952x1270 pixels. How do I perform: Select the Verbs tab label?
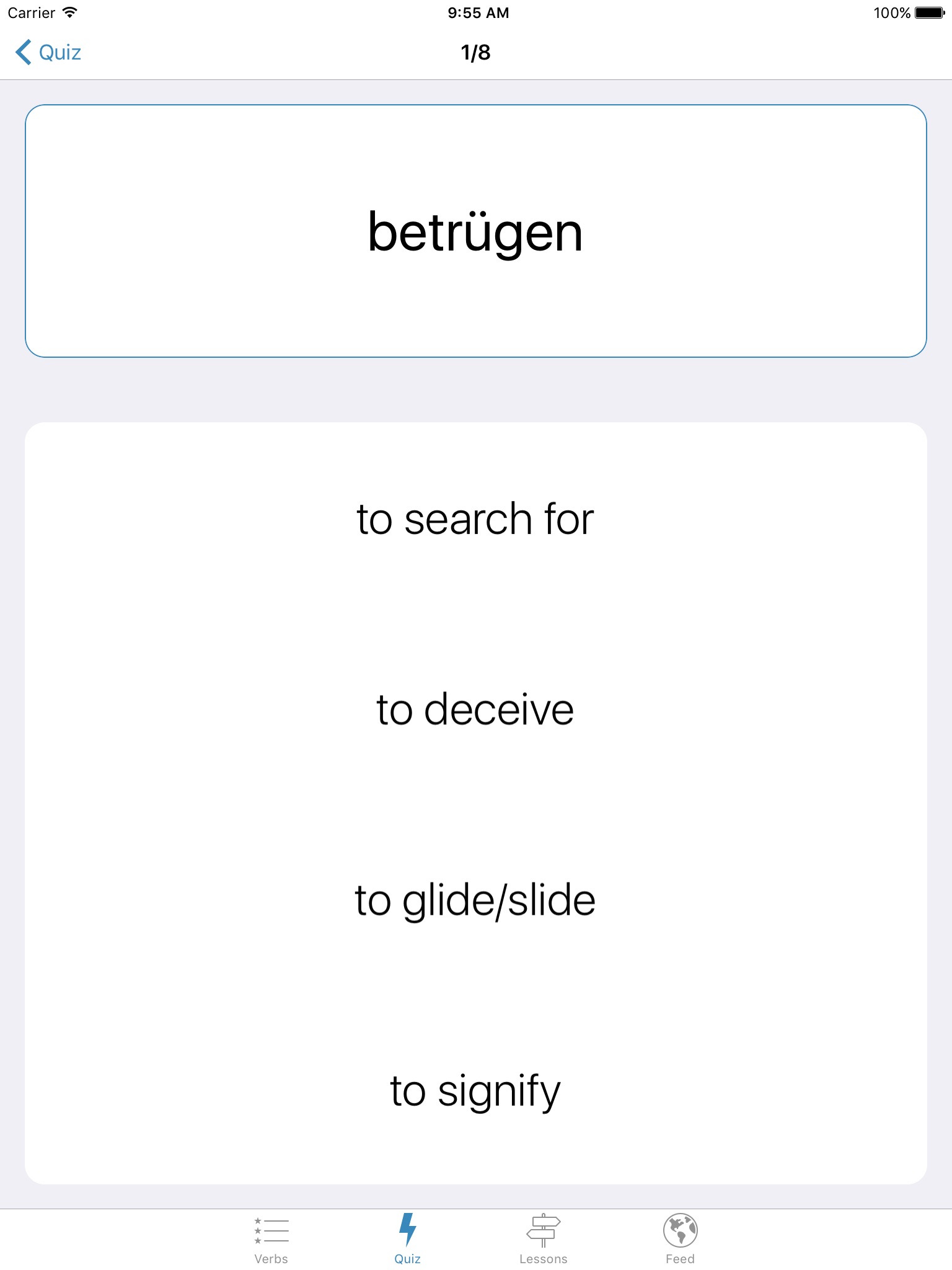271,1259
